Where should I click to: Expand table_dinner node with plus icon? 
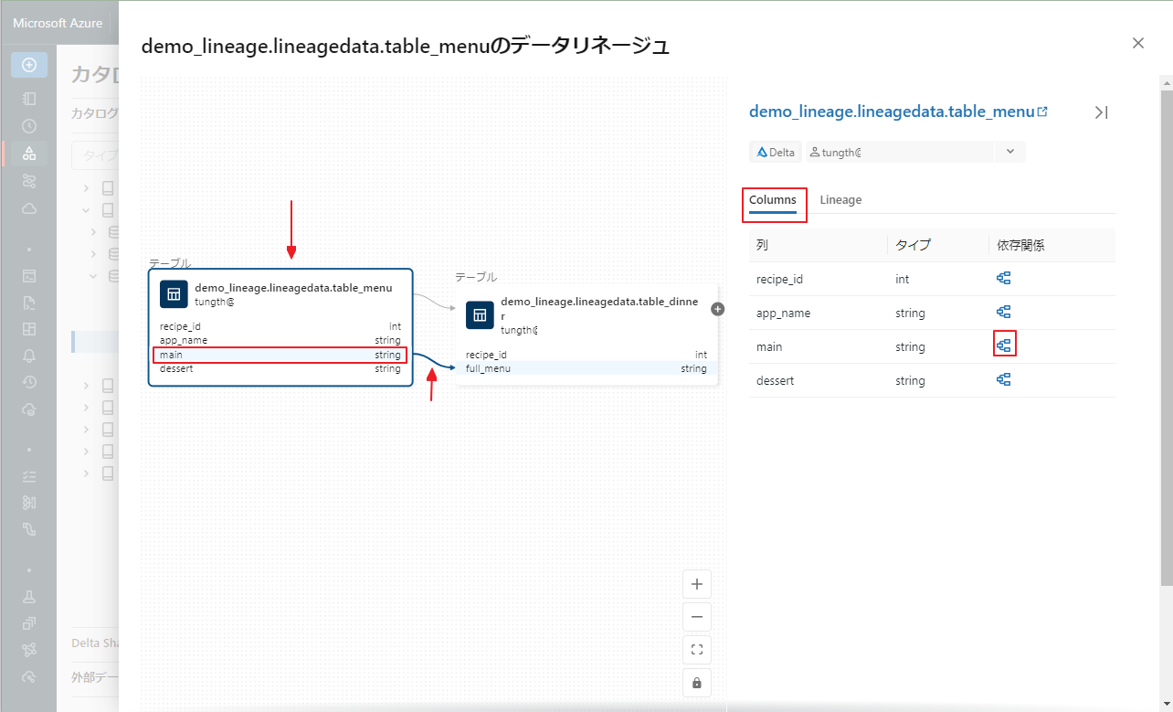717,309
